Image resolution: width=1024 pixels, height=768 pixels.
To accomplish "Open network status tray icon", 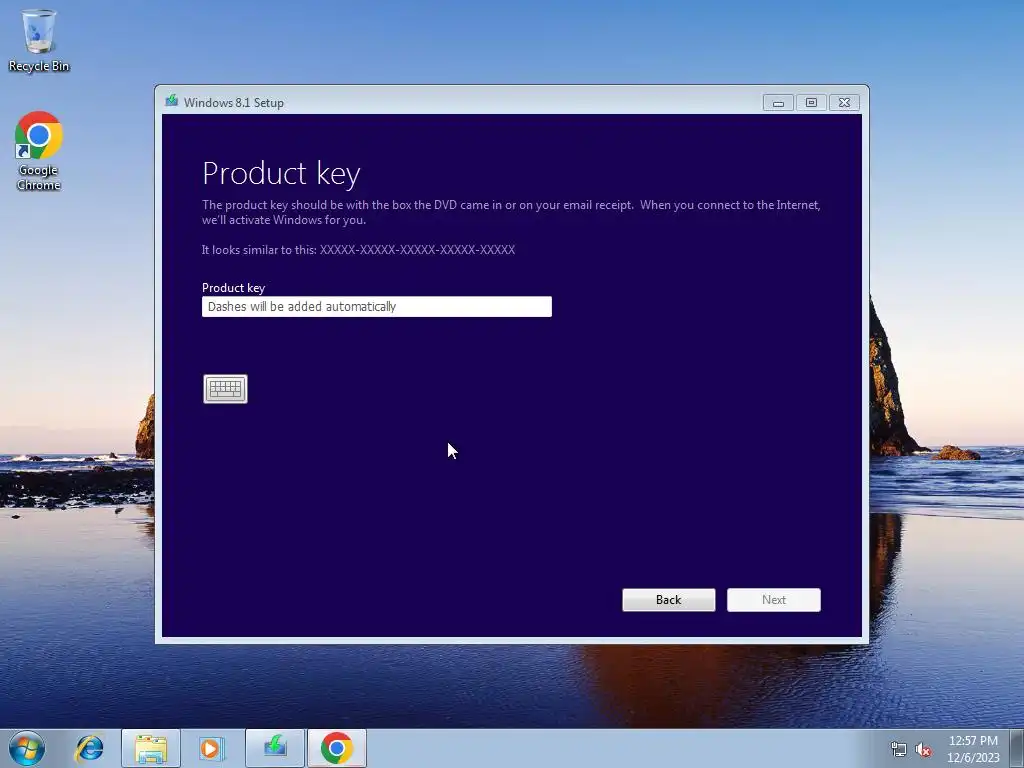I will pos(899,750).
